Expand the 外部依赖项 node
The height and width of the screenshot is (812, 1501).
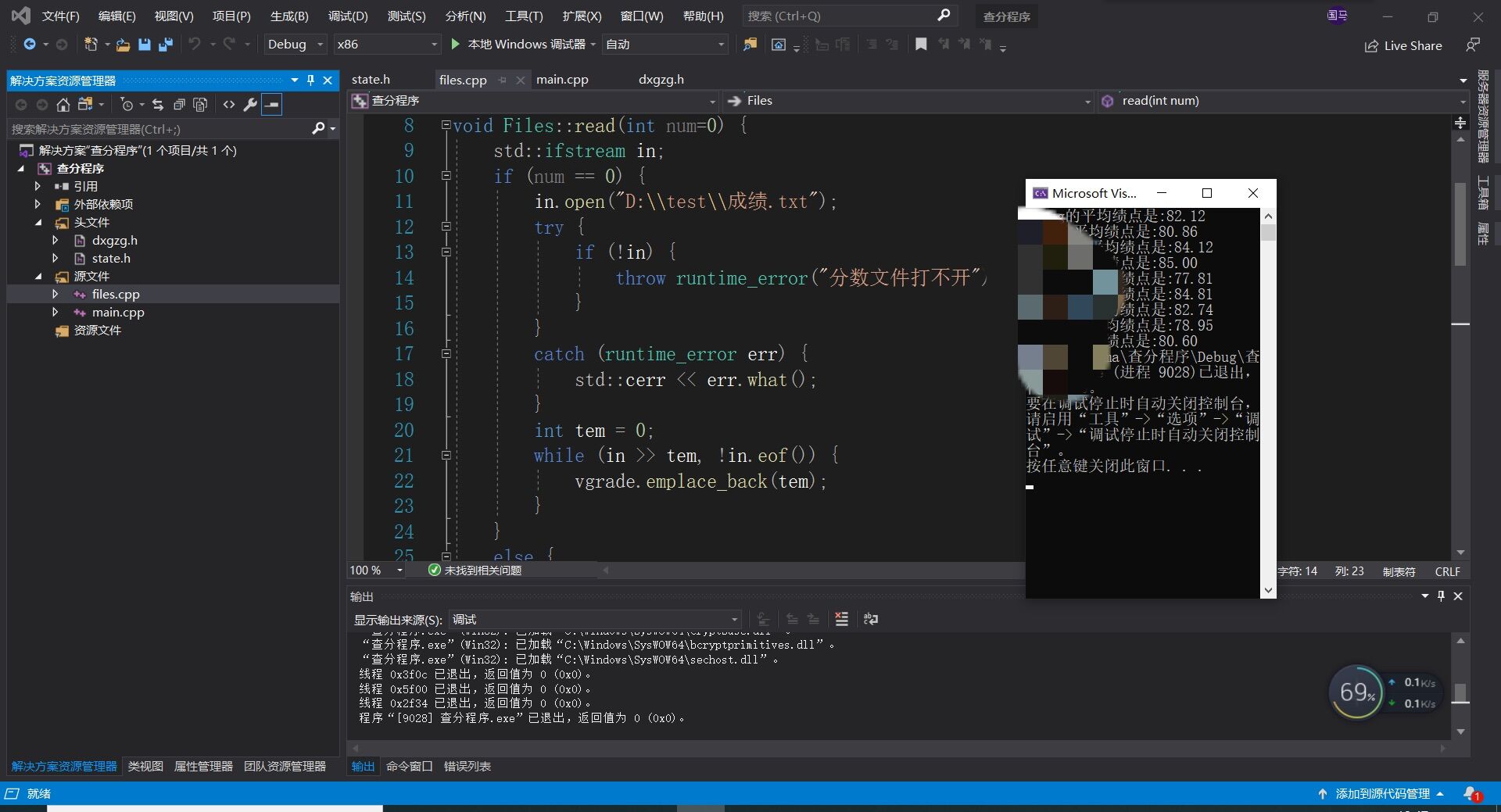[38, 204]
